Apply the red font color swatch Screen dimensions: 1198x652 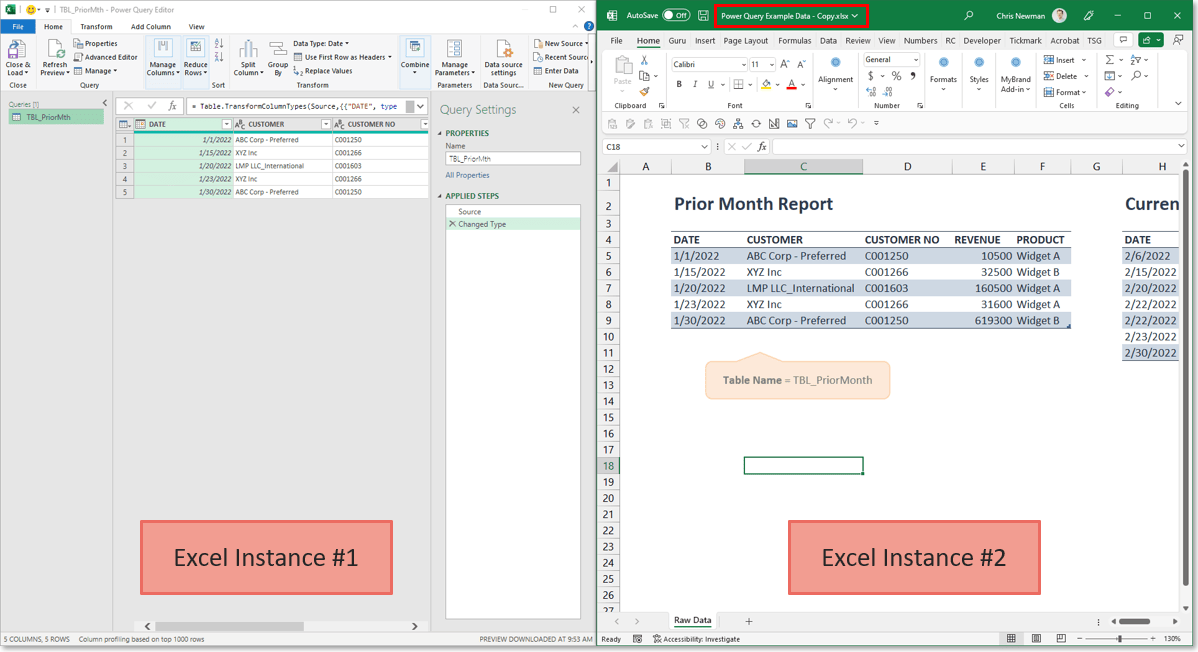792,85
